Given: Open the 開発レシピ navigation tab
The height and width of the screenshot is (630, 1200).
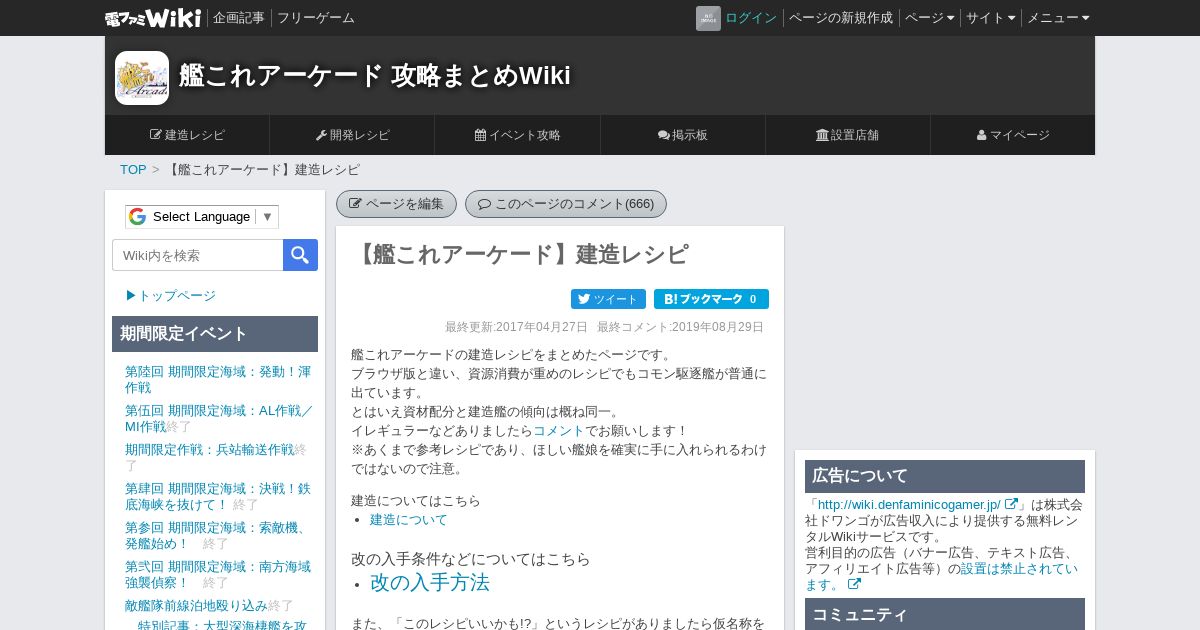Looking at the screenshot, I should tap(352, 135).
